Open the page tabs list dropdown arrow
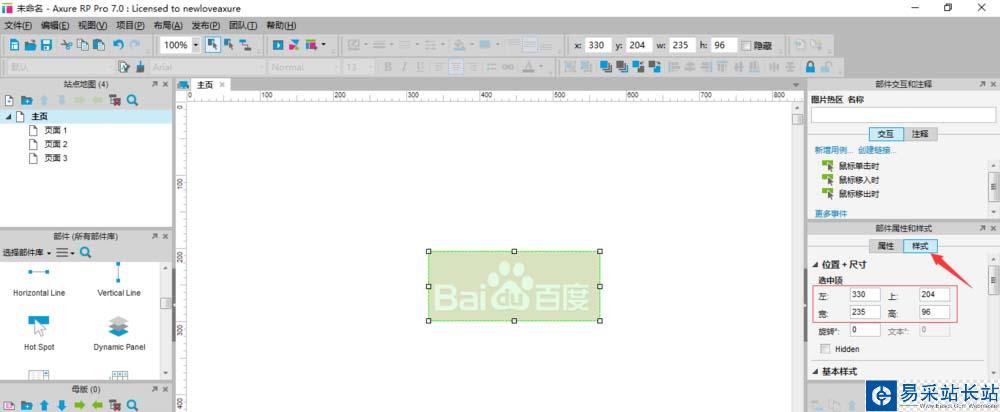The image size is (1000, 412). point(795,85)
